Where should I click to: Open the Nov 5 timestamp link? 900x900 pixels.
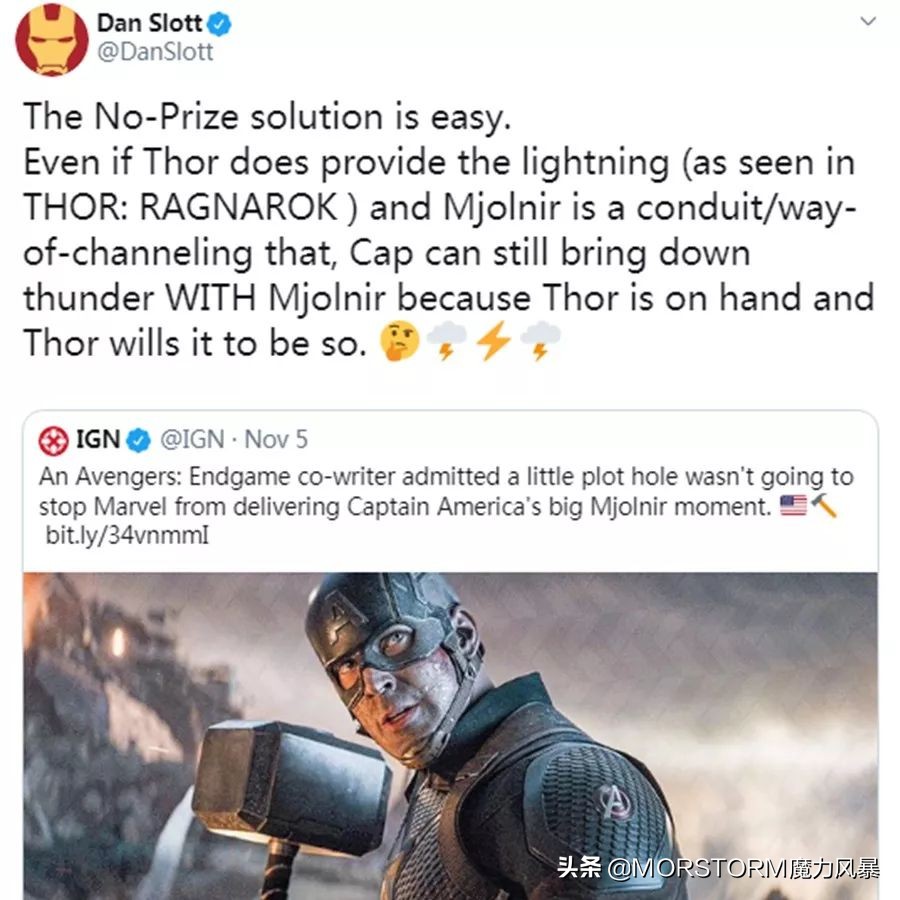click(x=276, y=440)
